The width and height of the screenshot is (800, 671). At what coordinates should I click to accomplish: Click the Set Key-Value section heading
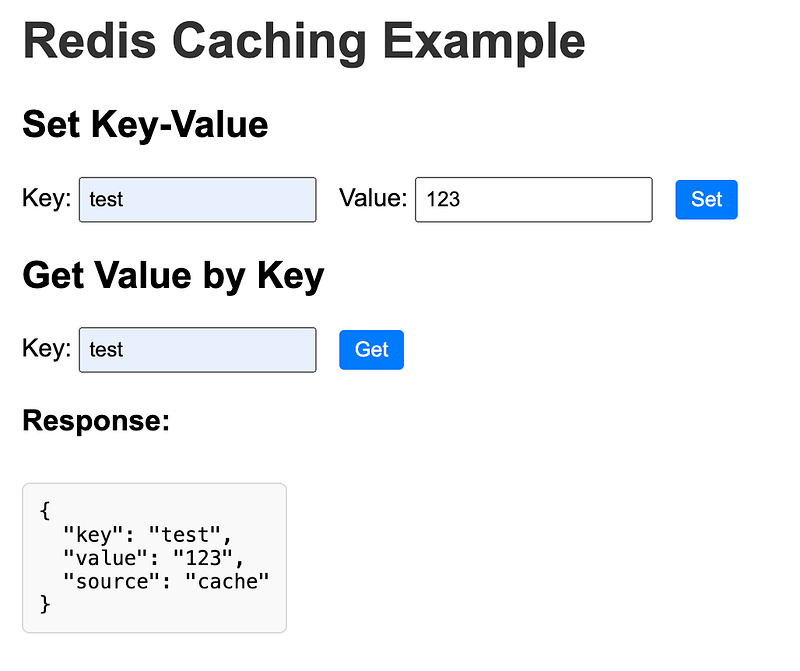(x=145, y=126)
